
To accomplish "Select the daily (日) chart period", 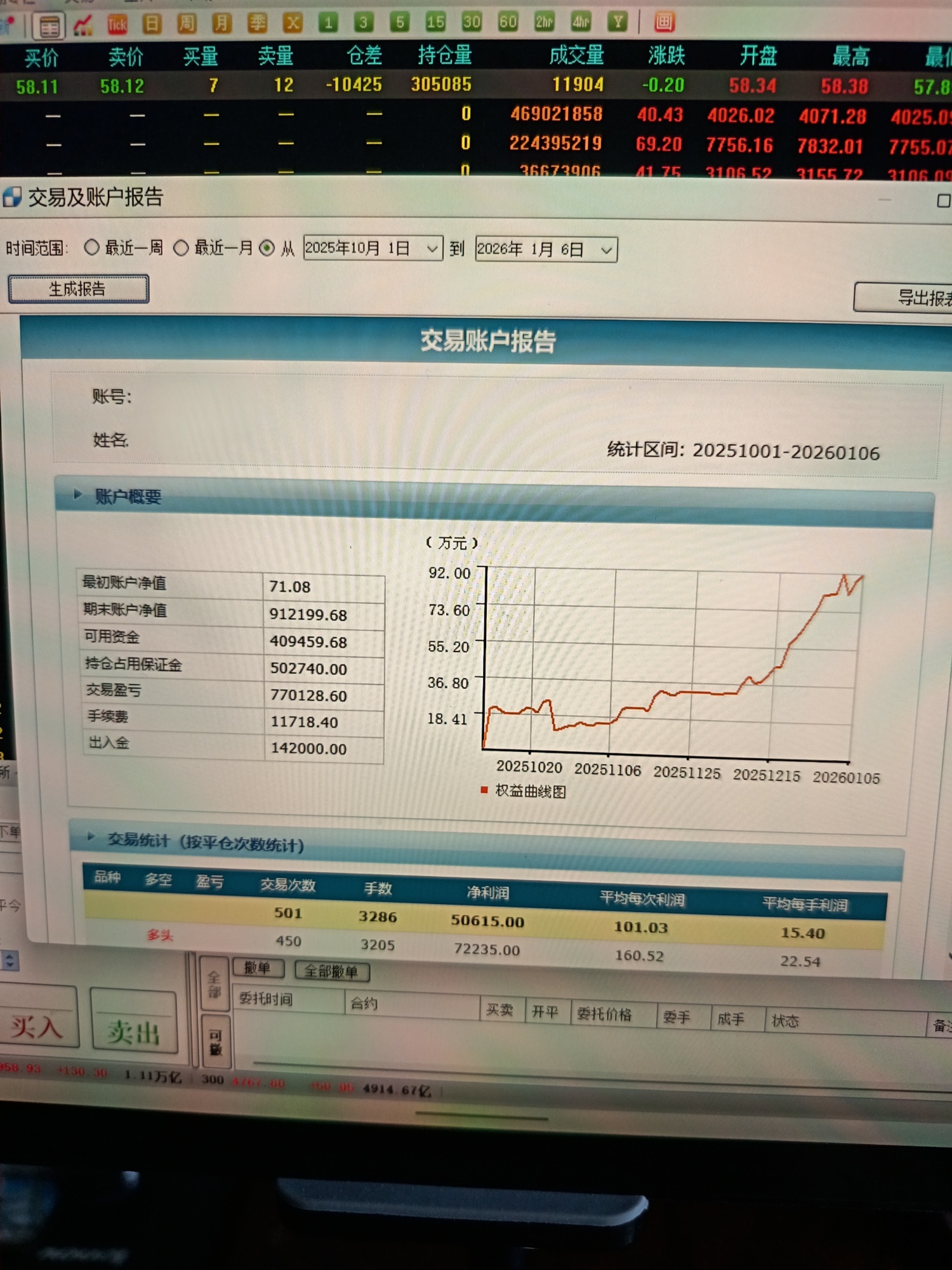I will tap(151, 24).
